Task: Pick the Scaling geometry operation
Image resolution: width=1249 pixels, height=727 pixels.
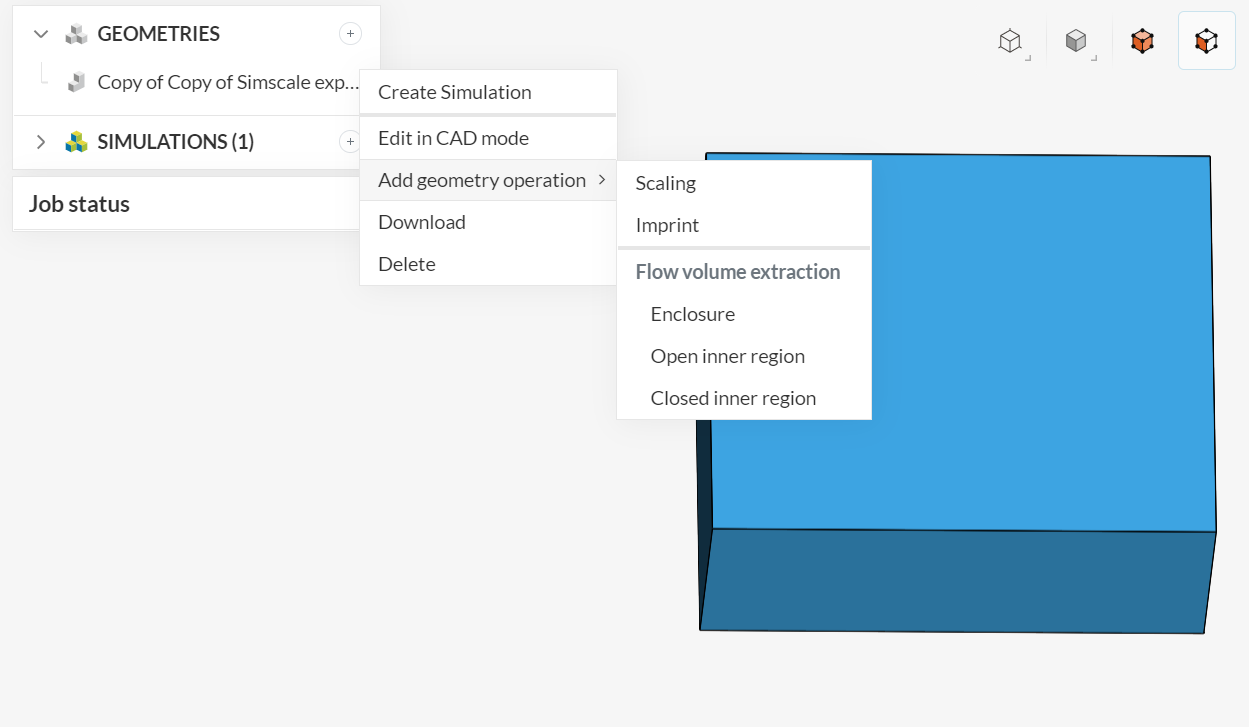Action: click(666, 183)
